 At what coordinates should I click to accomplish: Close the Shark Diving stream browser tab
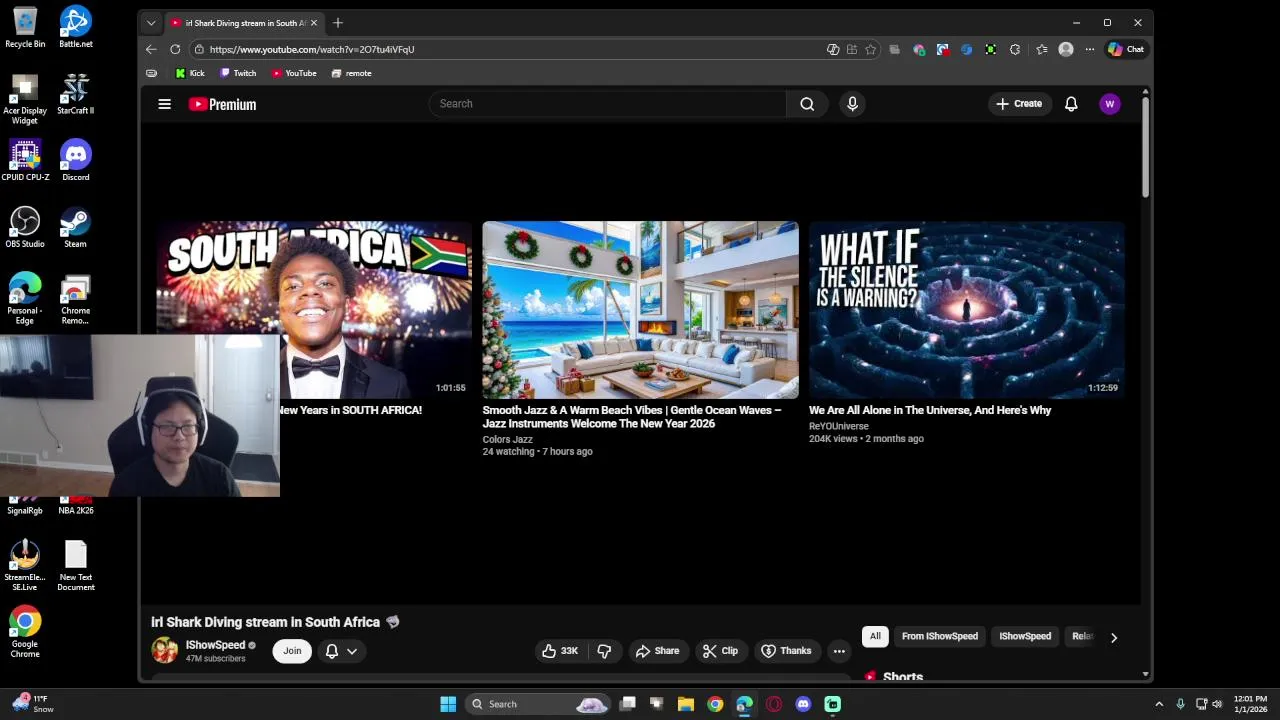[314, 23]
